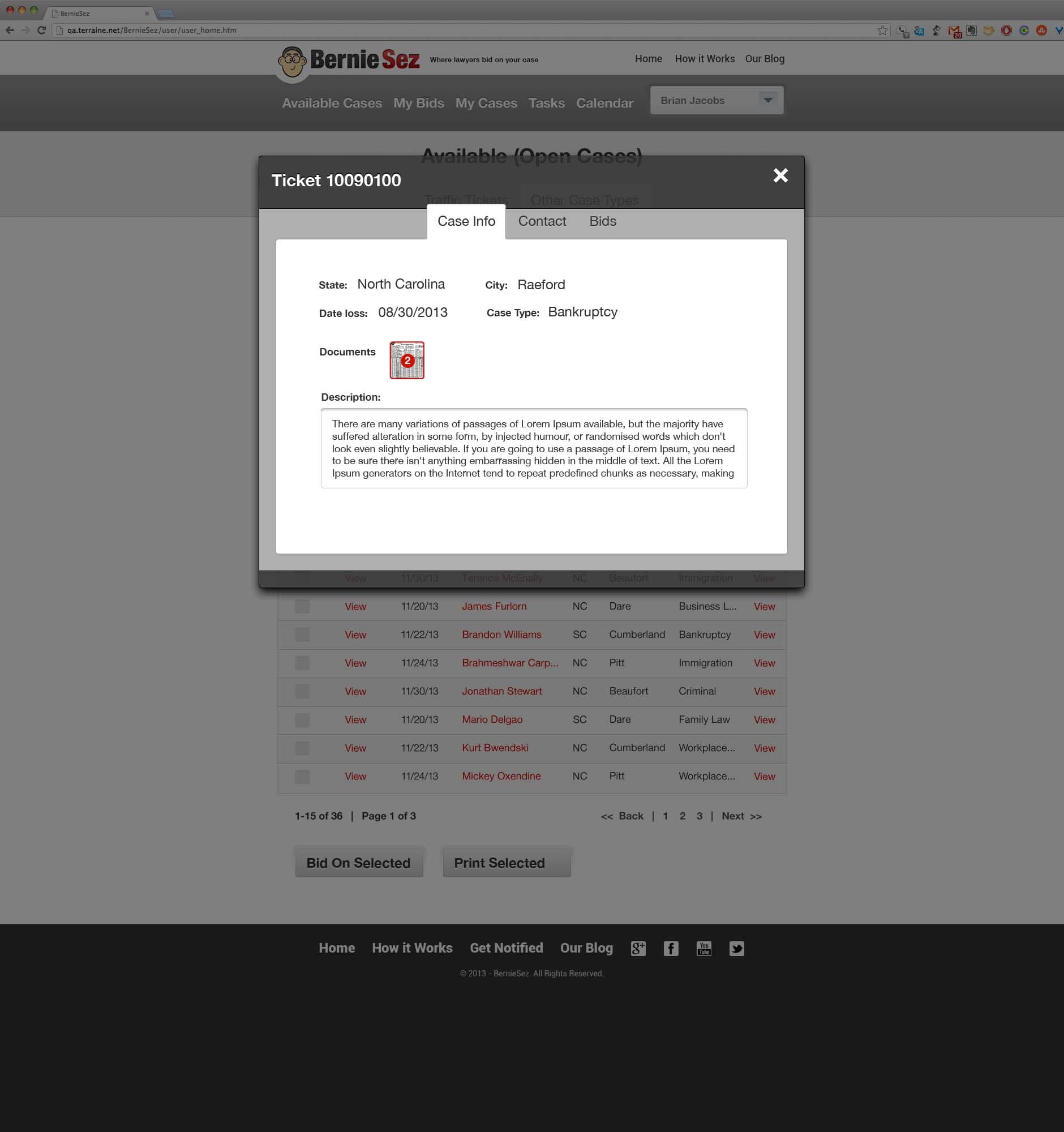The image size is (1064, 1132).
Task: Tick the Mickey Oxendine row checkbox
Action: tap(302, 776)
